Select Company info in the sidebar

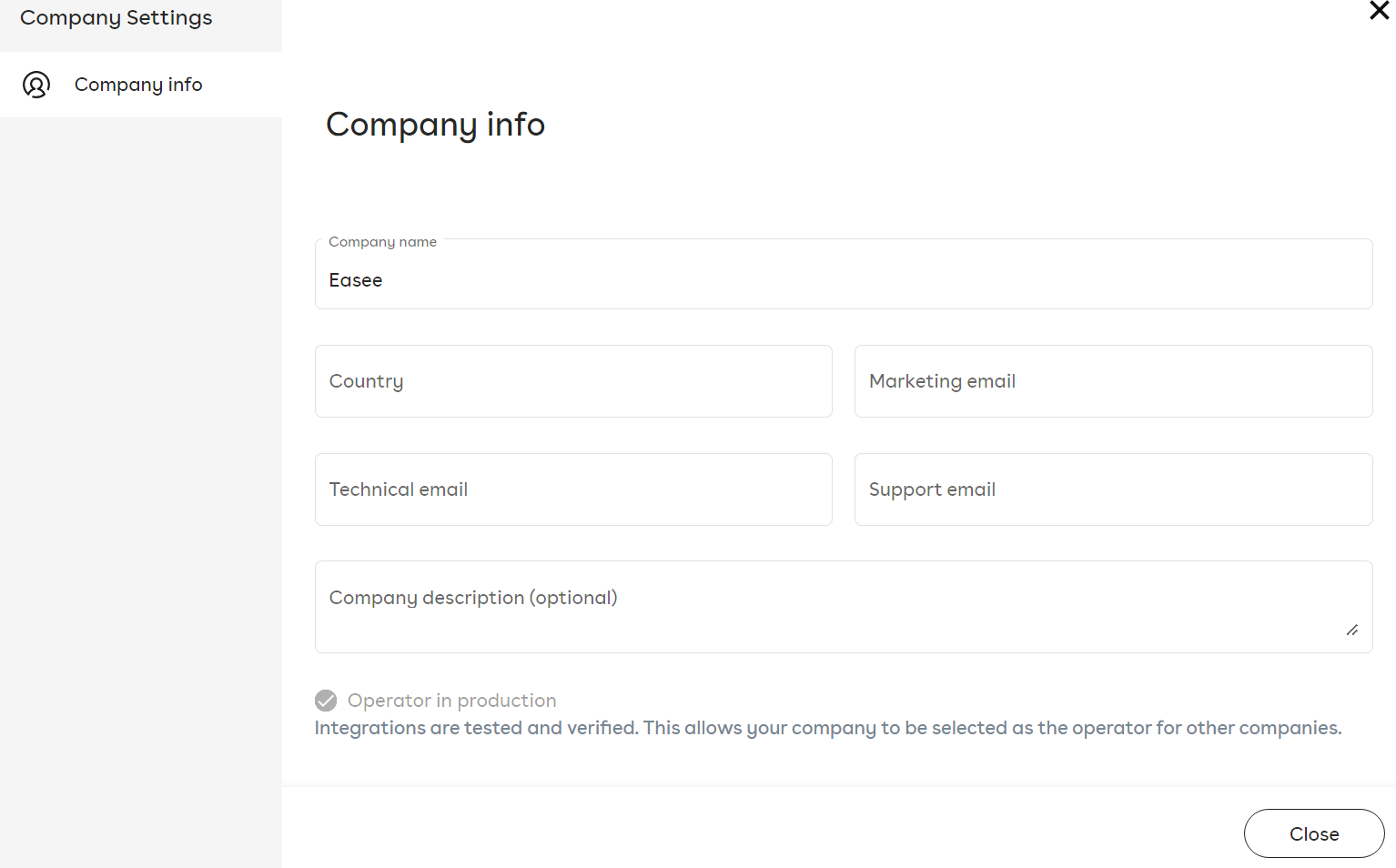coord(138,85)
